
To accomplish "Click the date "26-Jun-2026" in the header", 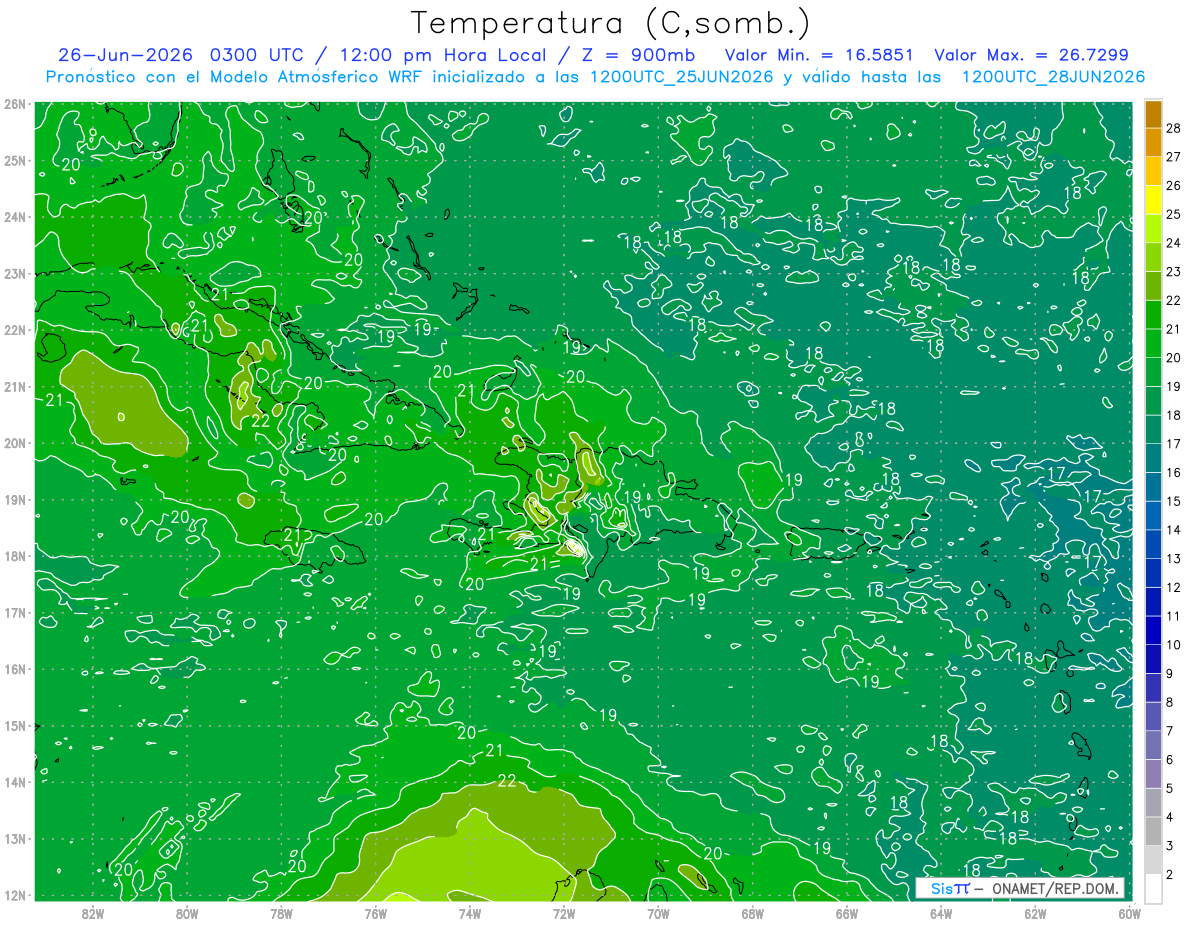I will point(125,55).
